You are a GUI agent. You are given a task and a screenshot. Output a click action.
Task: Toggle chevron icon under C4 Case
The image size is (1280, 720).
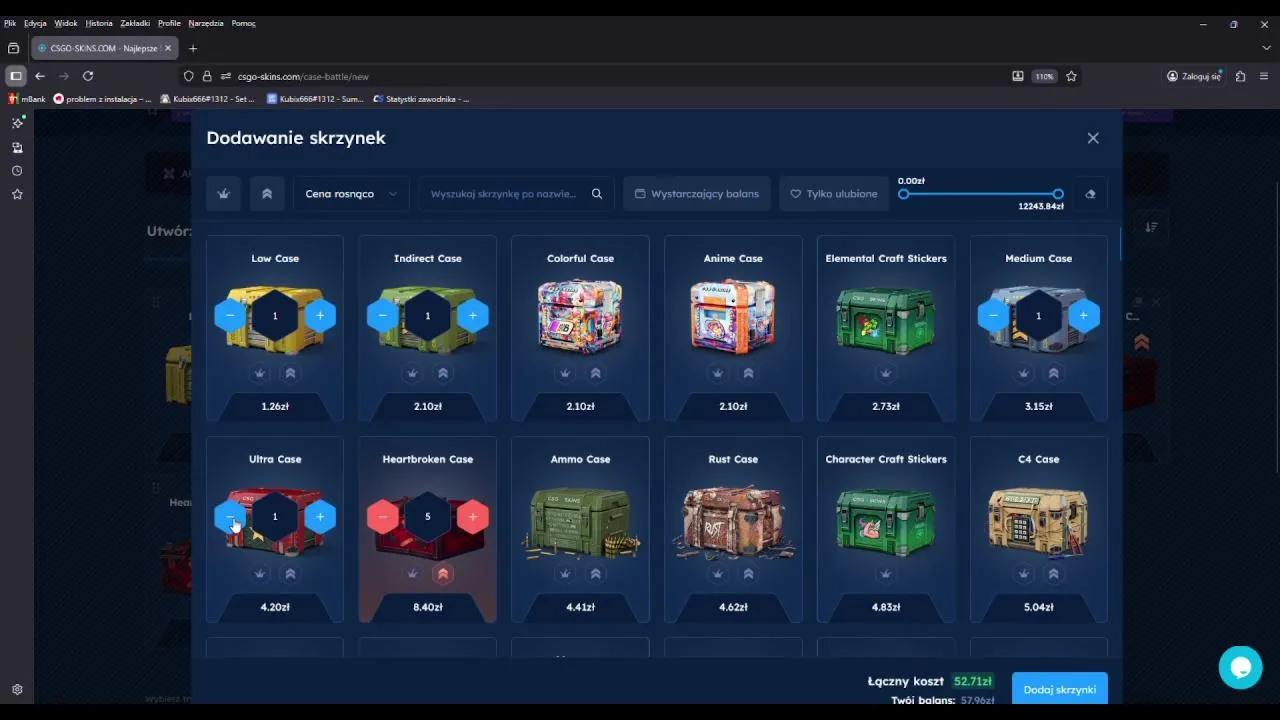1054,574
